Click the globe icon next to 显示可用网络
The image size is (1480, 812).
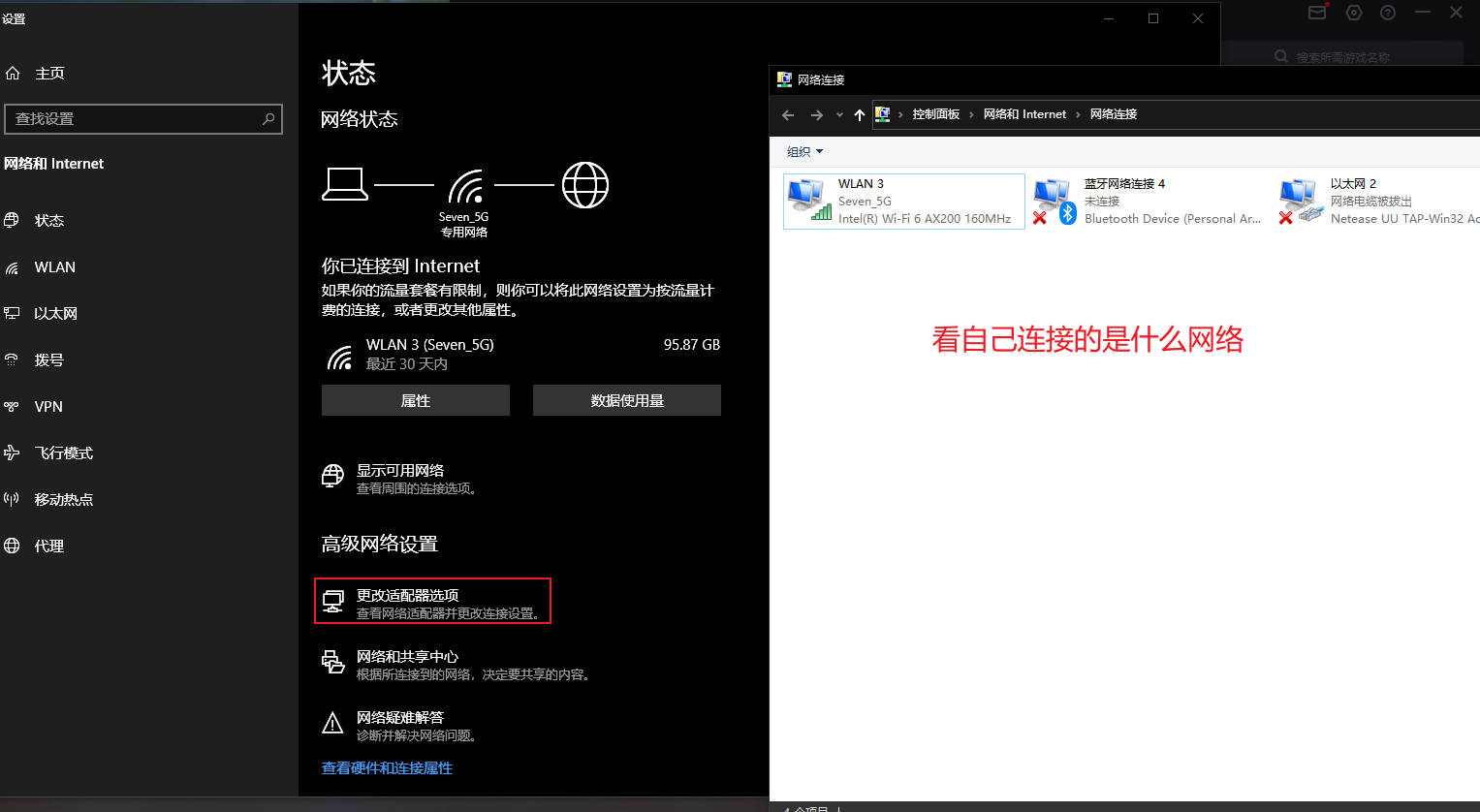pos(332,476)
